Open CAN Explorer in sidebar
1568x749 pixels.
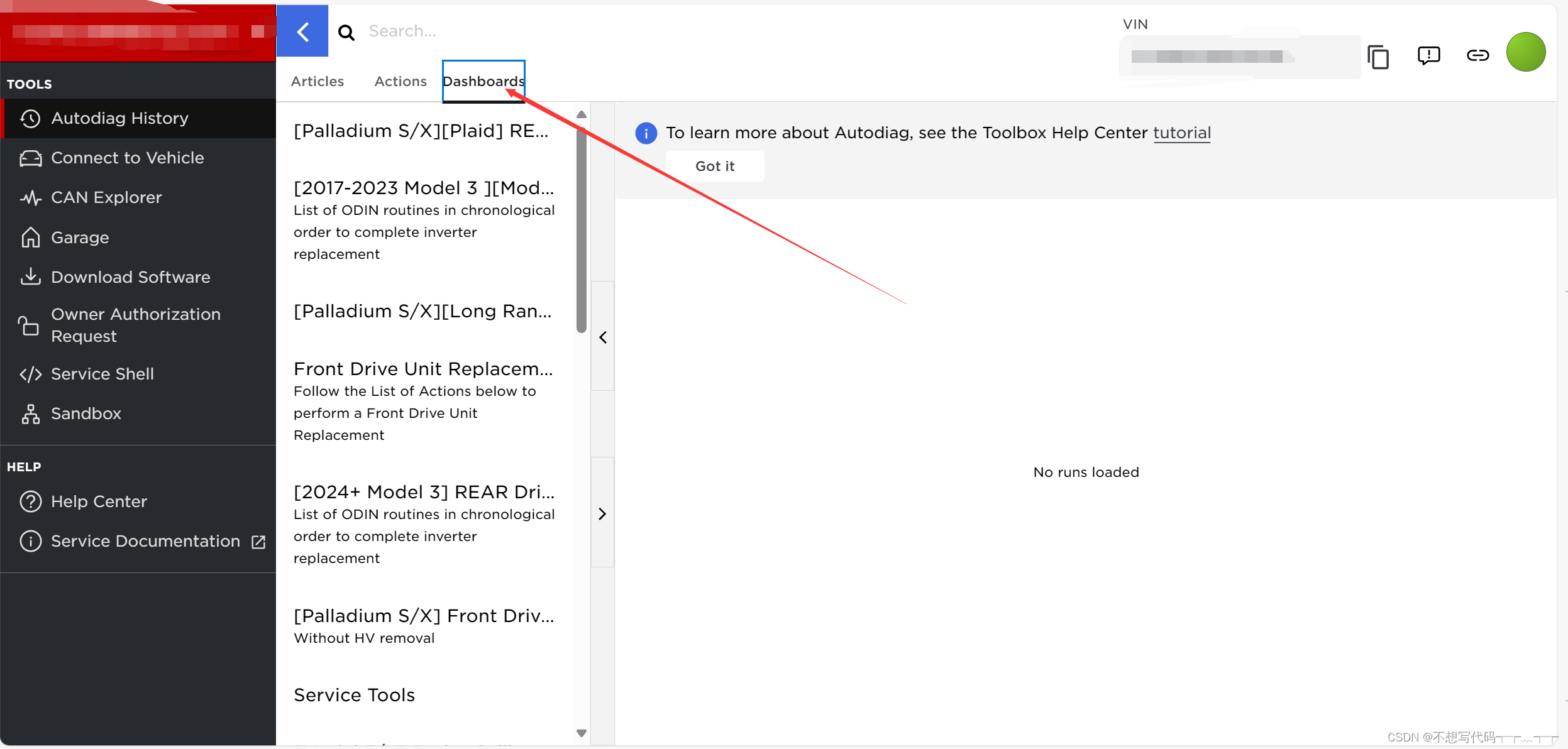[x=106, y=197]
